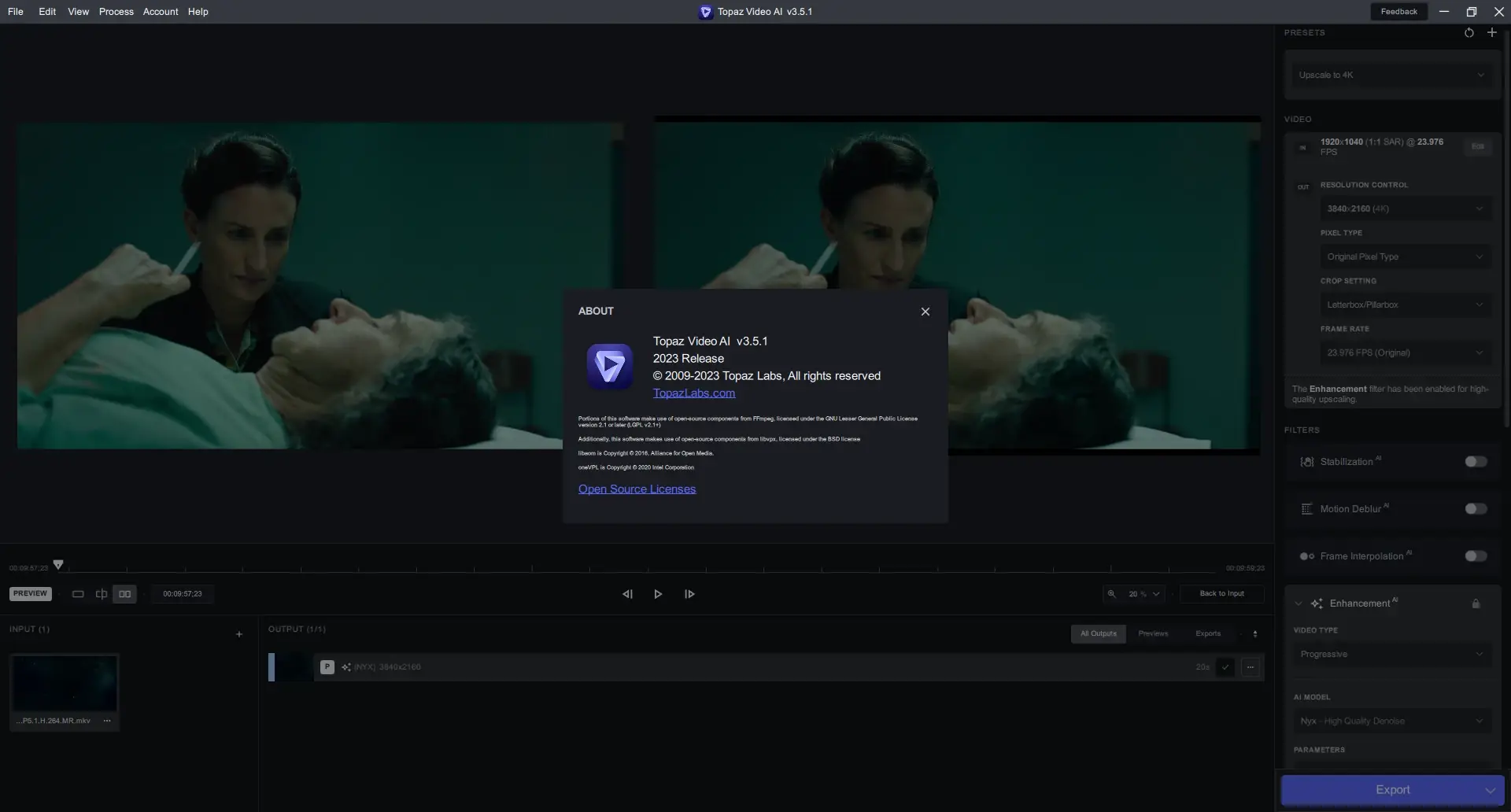Click the right panel scrollbar
Viewport: 1511px width, 812px height.
1506,228
